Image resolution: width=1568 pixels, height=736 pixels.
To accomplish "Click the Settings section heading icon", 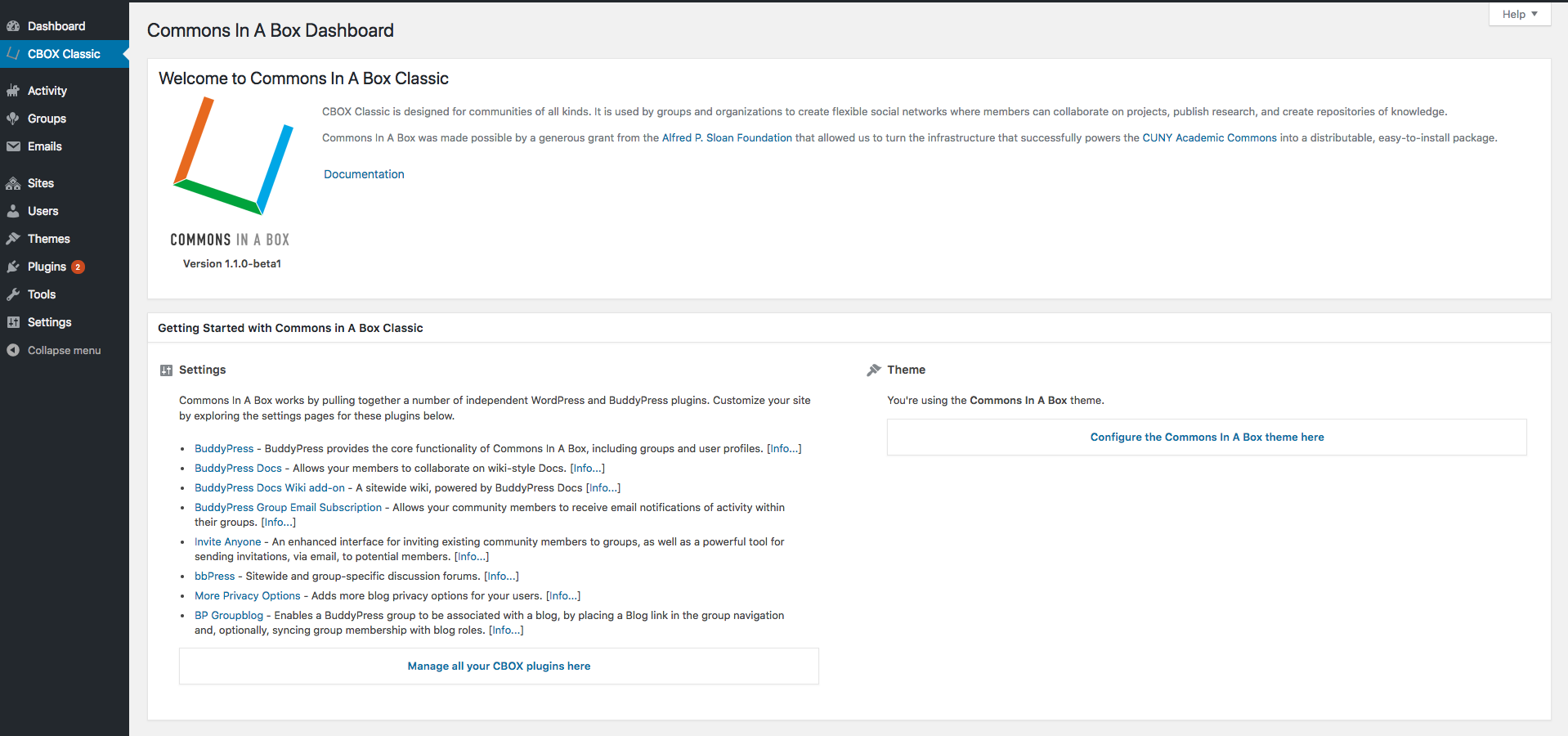I will pyautogui.click(x=167, y=370).
